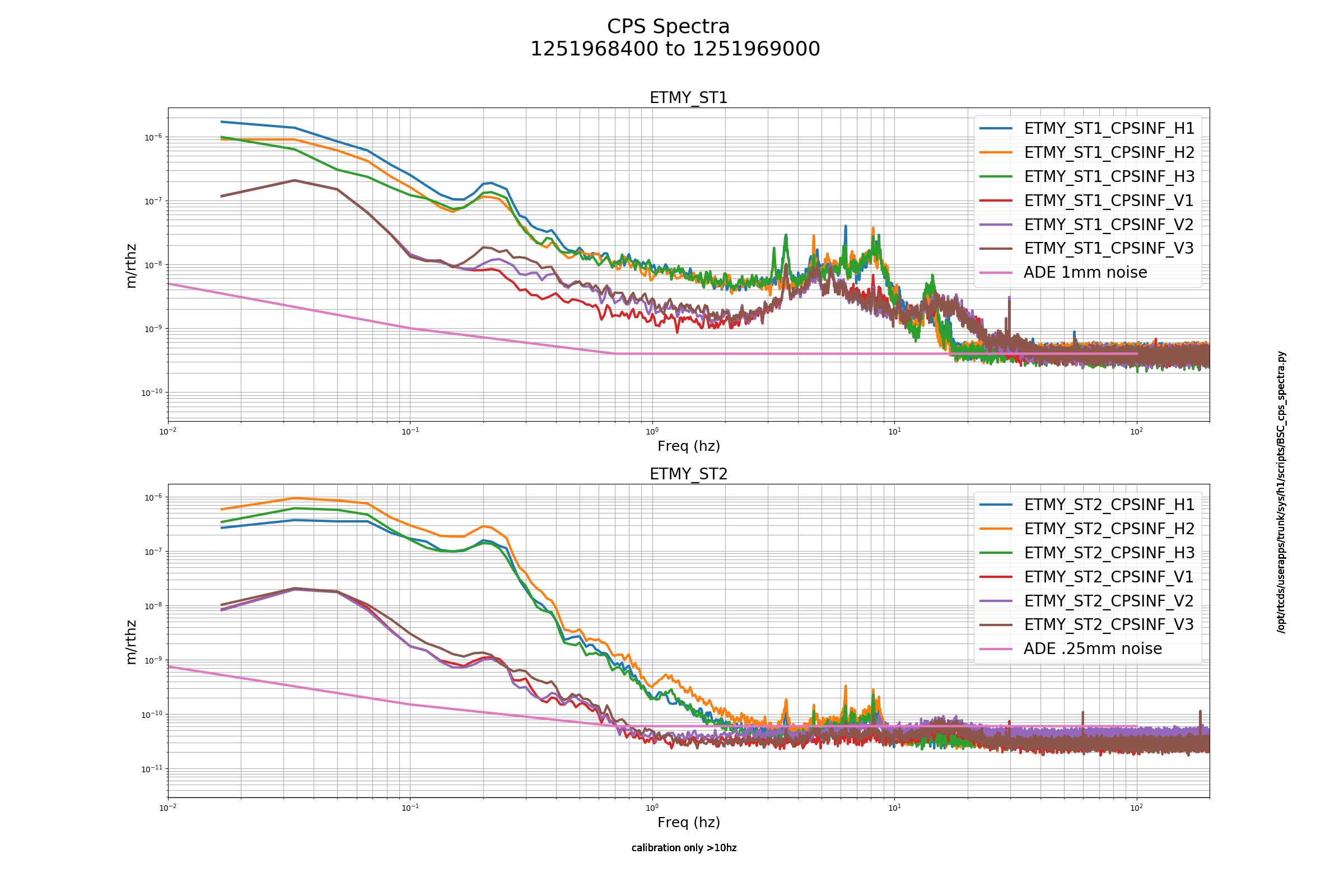This screenshot has width=1344, height=896.
Task: Click the brown line sample beside ETMY_ST1_CPSINF_V3
Action: (x=996, y=249)
